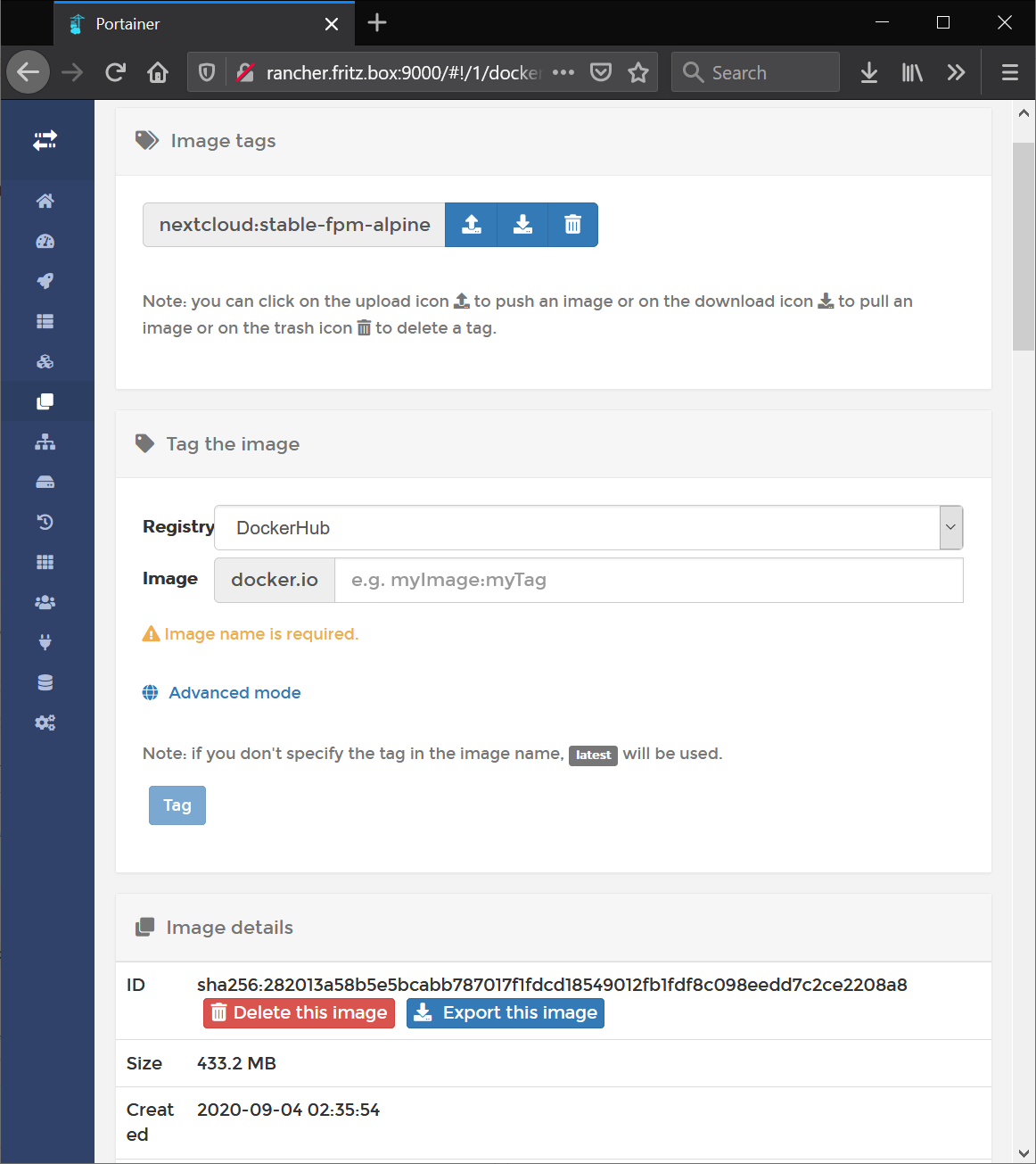Viewport: 1036px width, 1164px height.
Task: Click Export this image button
Action: pyautogui.click(x=506, y=1013)
